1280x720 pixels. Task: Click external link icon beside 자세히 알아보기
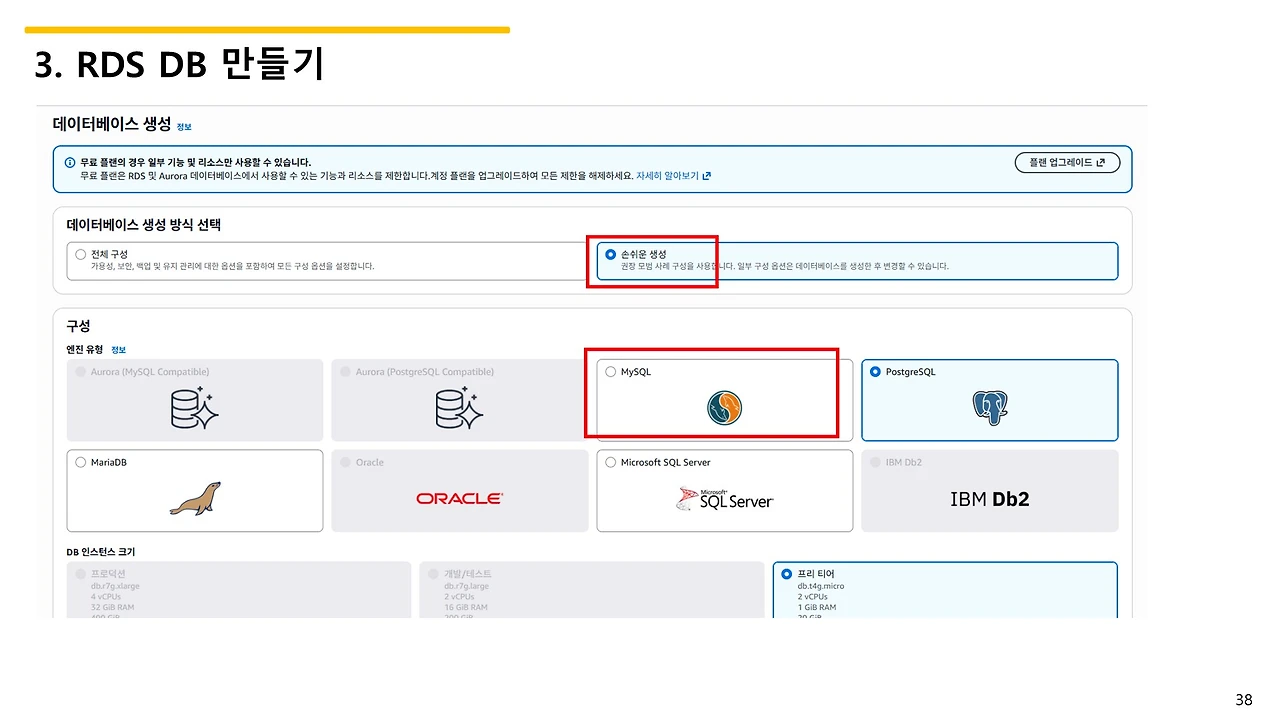(x=707, y=175)
